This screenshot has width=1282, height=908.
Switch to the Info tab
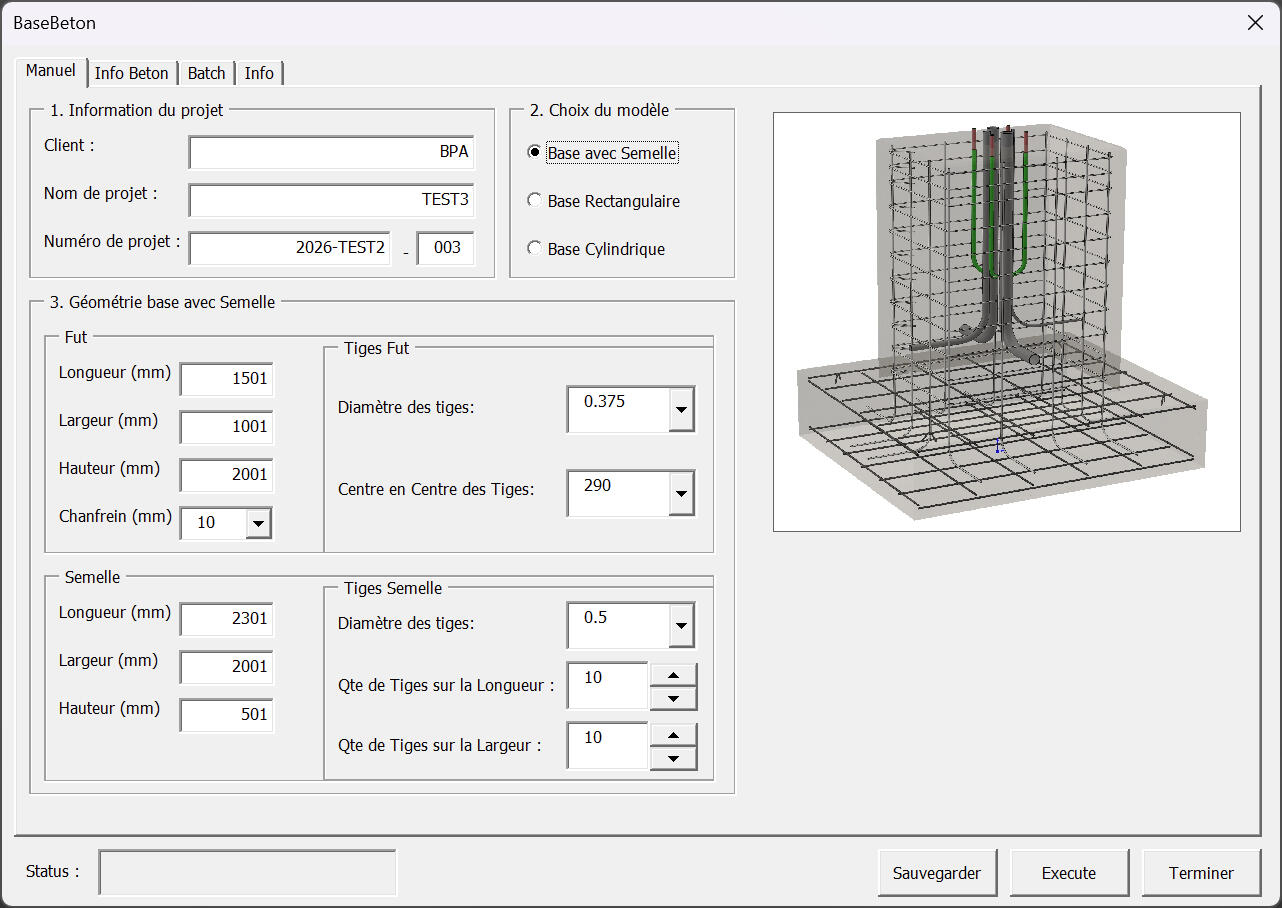259,72
